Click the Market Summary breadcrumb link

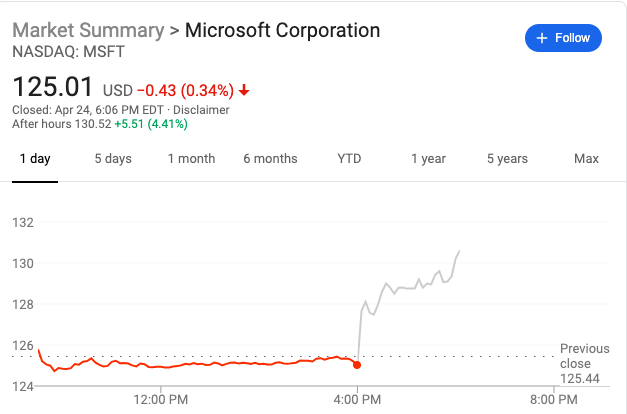pyautogui.click(x=86, y=30)
